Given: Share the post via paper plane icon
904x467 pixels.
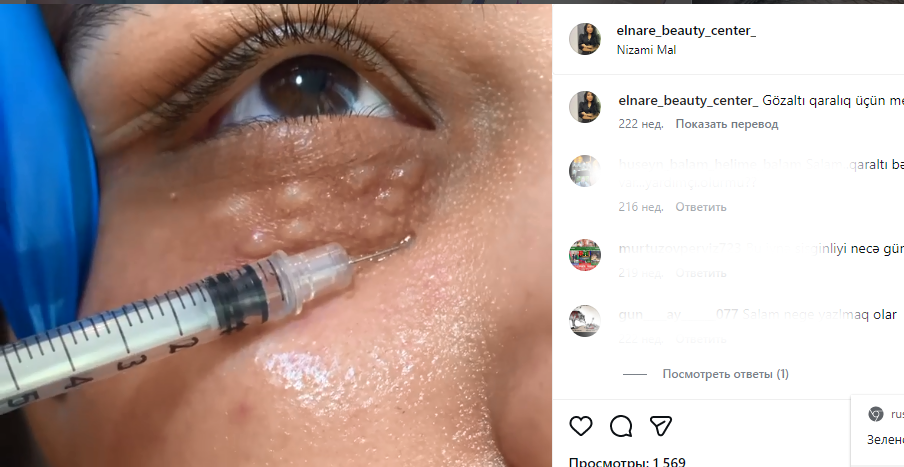Looking at the screenshot, I should tap(661, 426).
